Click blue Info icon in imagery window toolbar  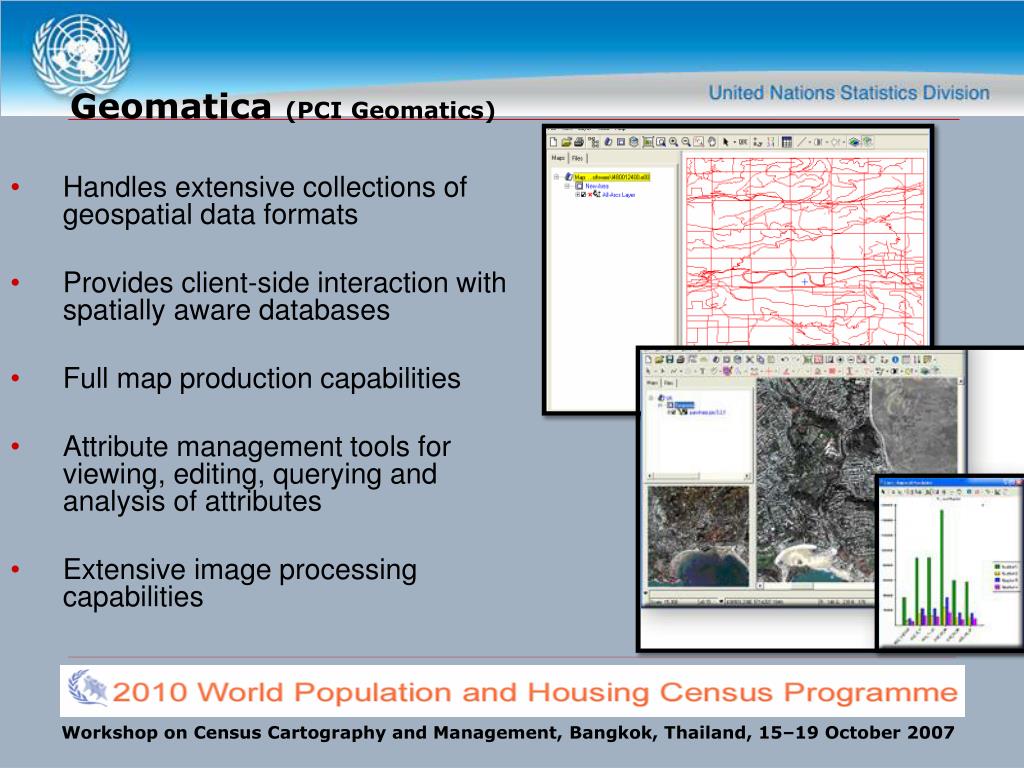click(x=895, y=359)
